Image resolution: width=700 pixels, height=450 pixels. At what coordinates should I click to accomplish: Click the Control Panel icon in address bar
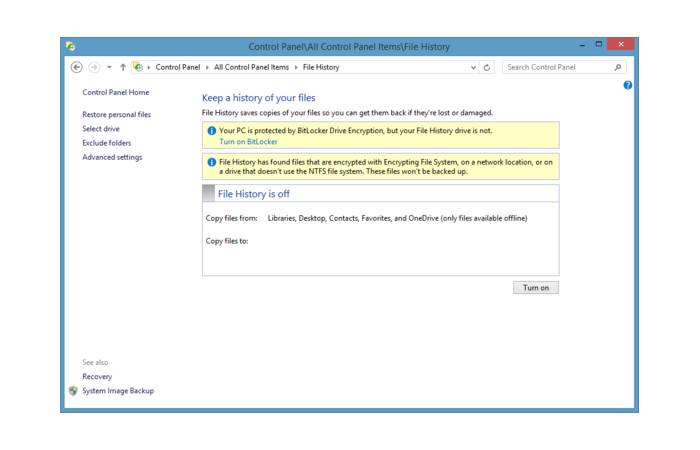click(138, 67)
